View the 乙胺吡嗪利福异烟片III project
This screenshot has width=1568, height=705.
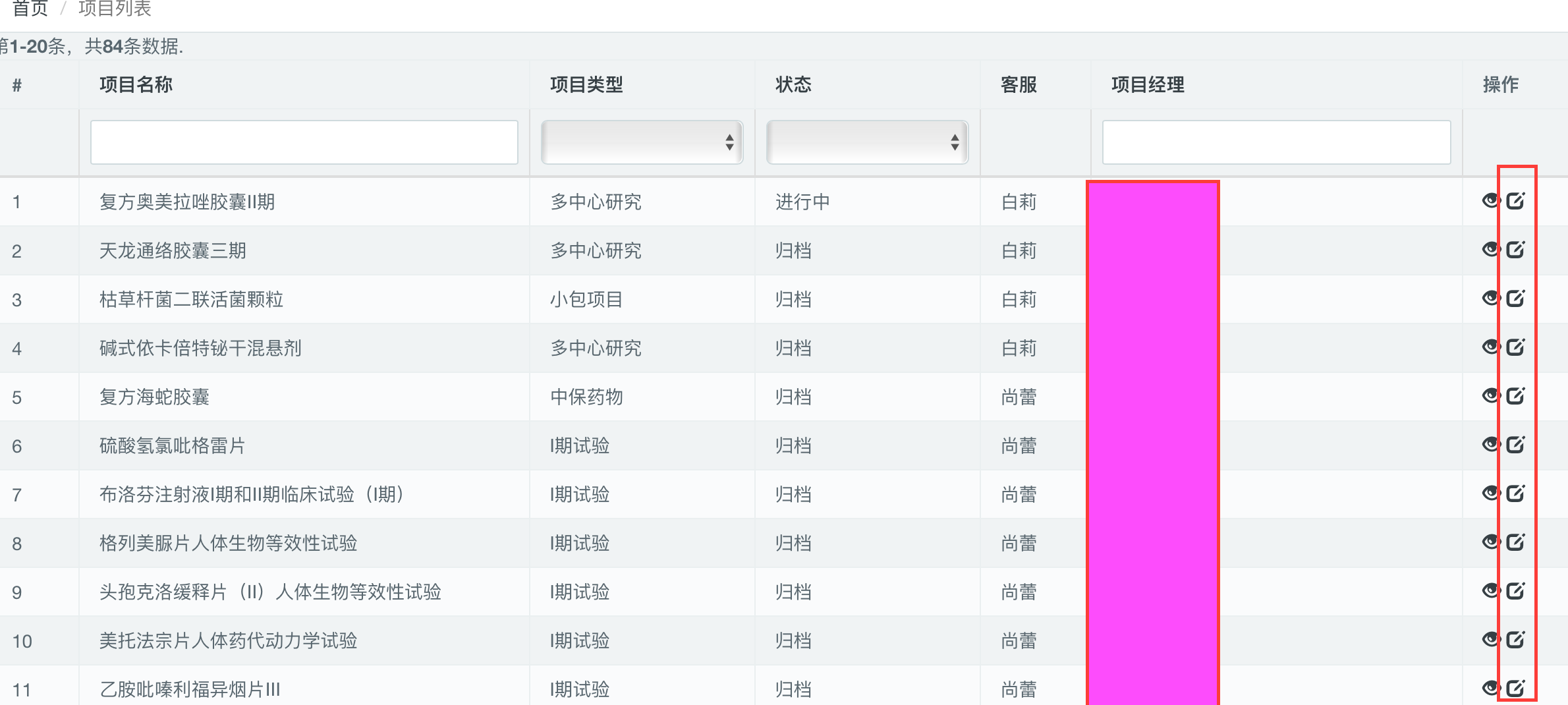coord(1491,688)
